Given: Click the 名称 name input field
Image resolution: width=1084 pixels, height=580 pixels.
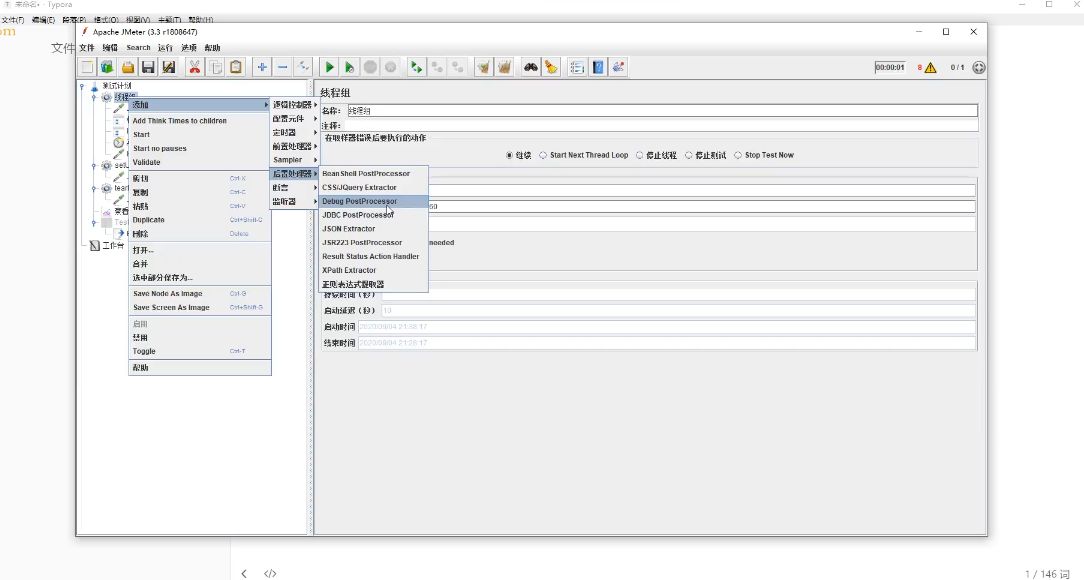Looking at the screenshot, I should (x=662, y=111).
